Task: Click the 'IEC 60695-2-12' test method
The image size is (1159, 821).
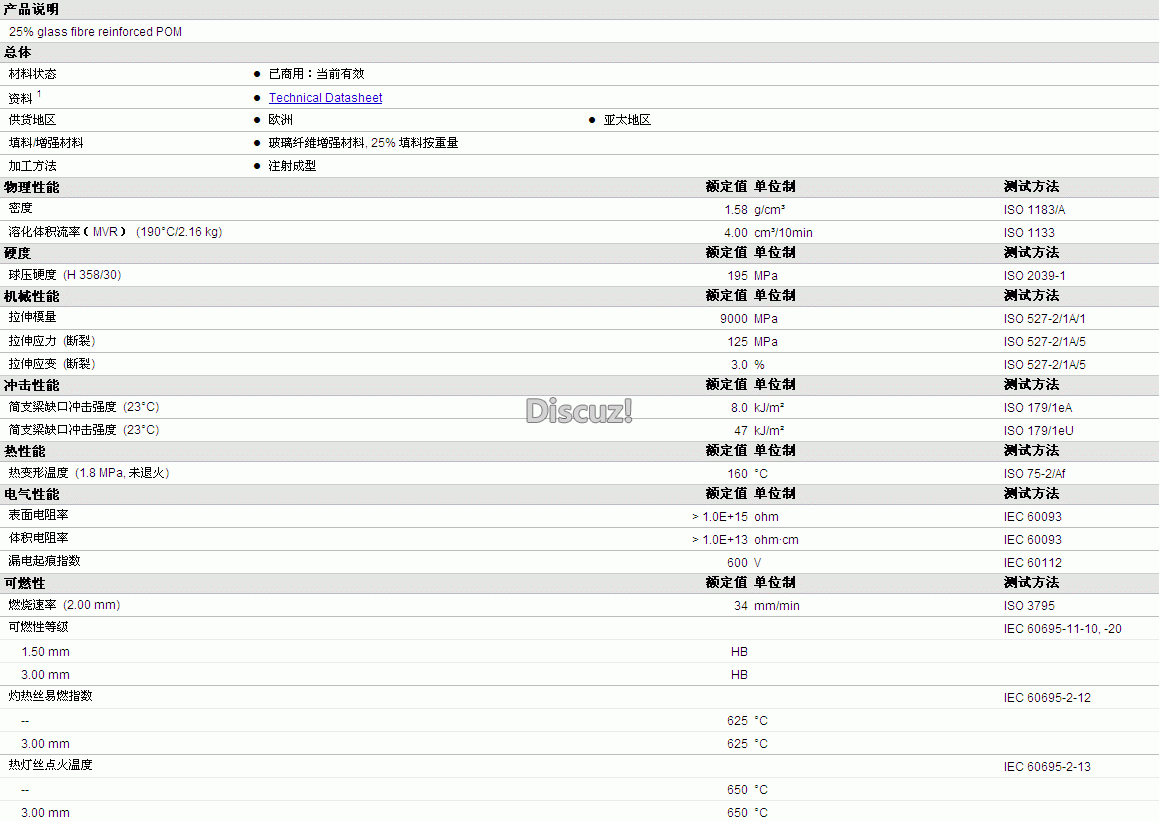Action: [x=1047, y=698]
